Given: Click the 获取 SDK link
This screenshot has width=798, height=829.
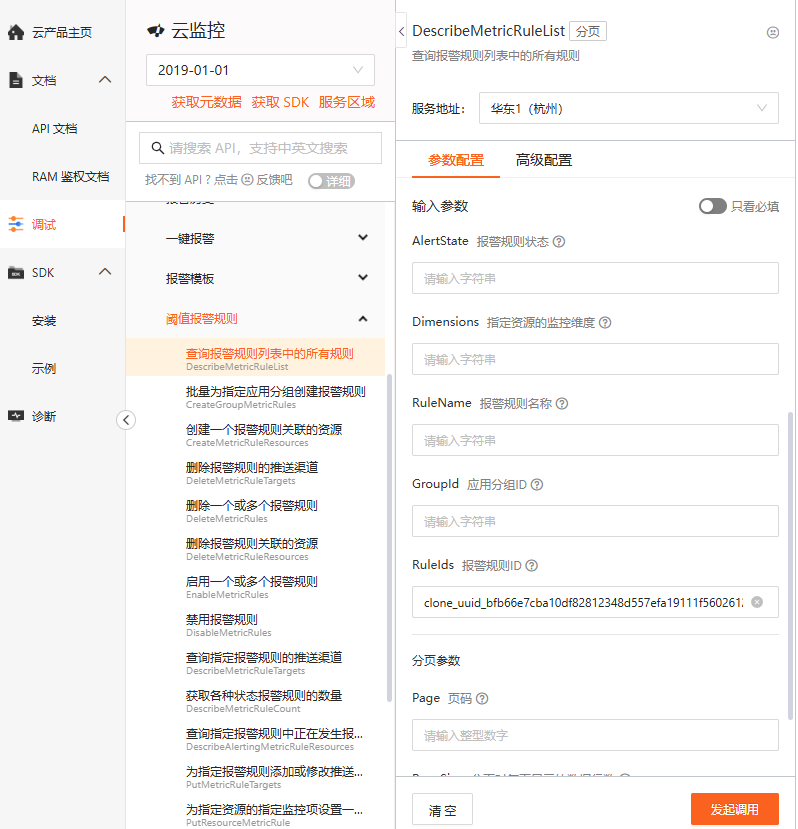Looking at the screenshot, I should click(280, 102).
